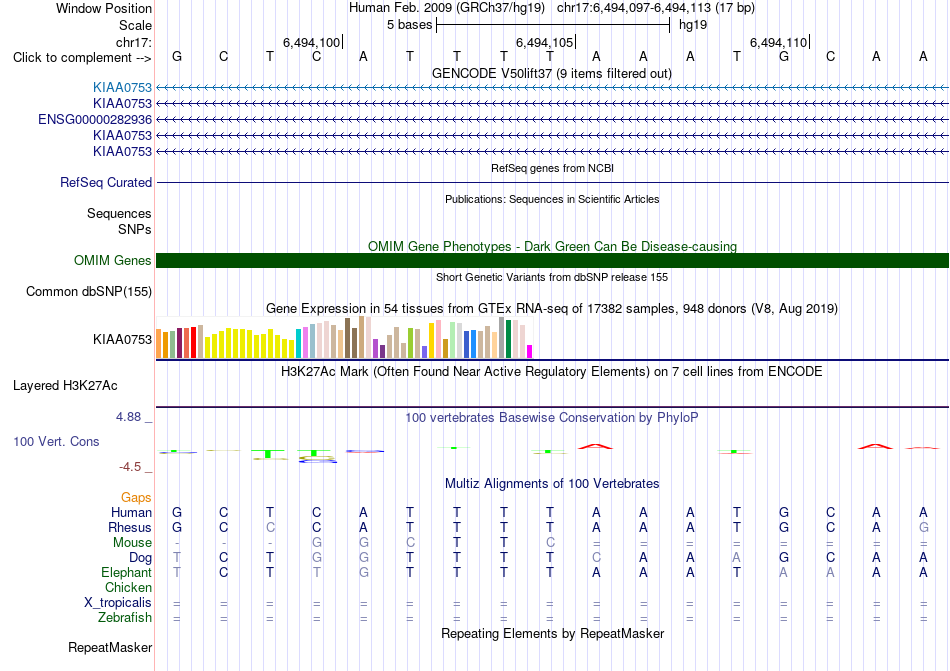Select the 'Mouse' alignment row label
The width and height of the screenshot is (950, 671).
(x=132, y=543)
